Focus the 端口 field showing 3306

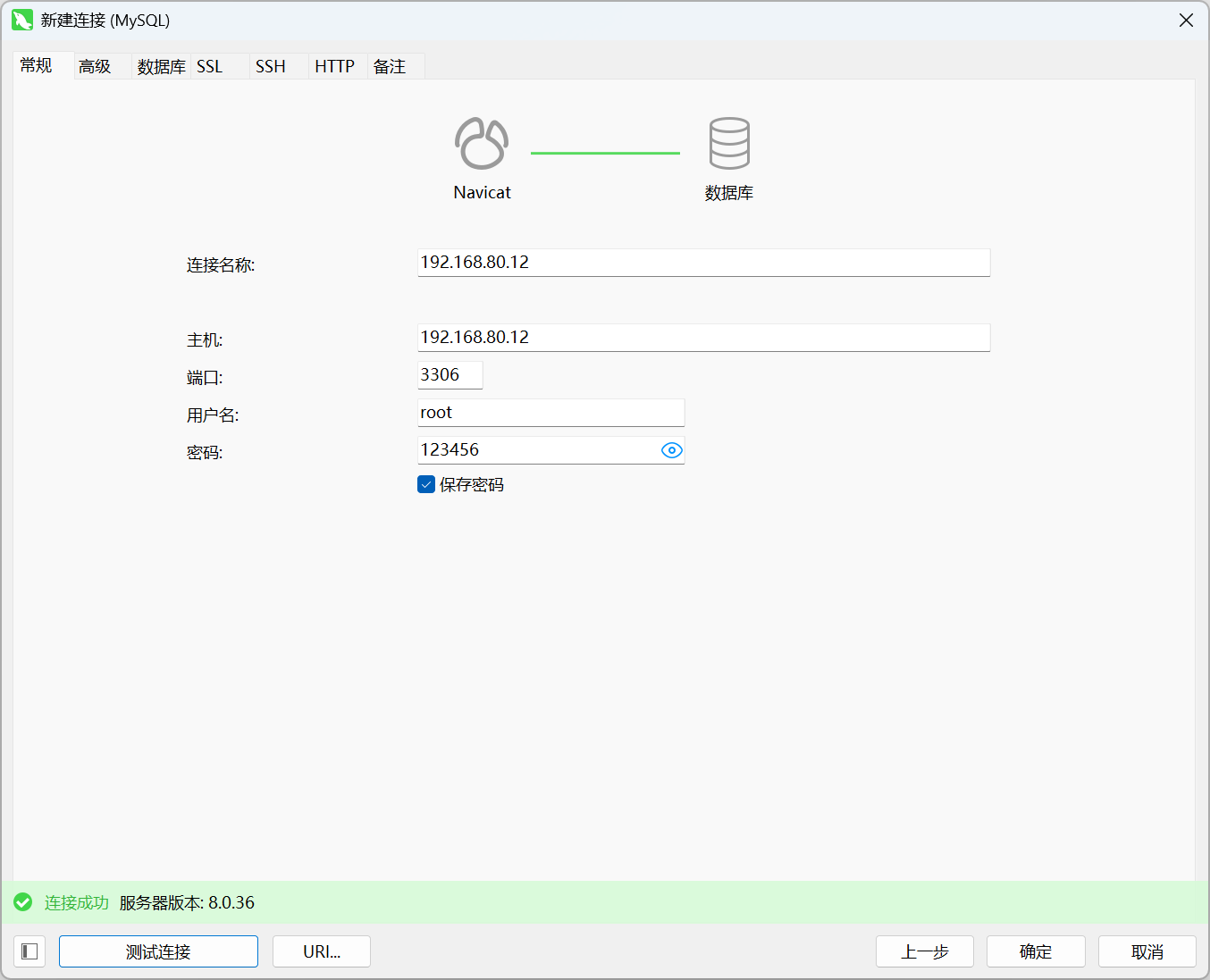coord(450,375)
